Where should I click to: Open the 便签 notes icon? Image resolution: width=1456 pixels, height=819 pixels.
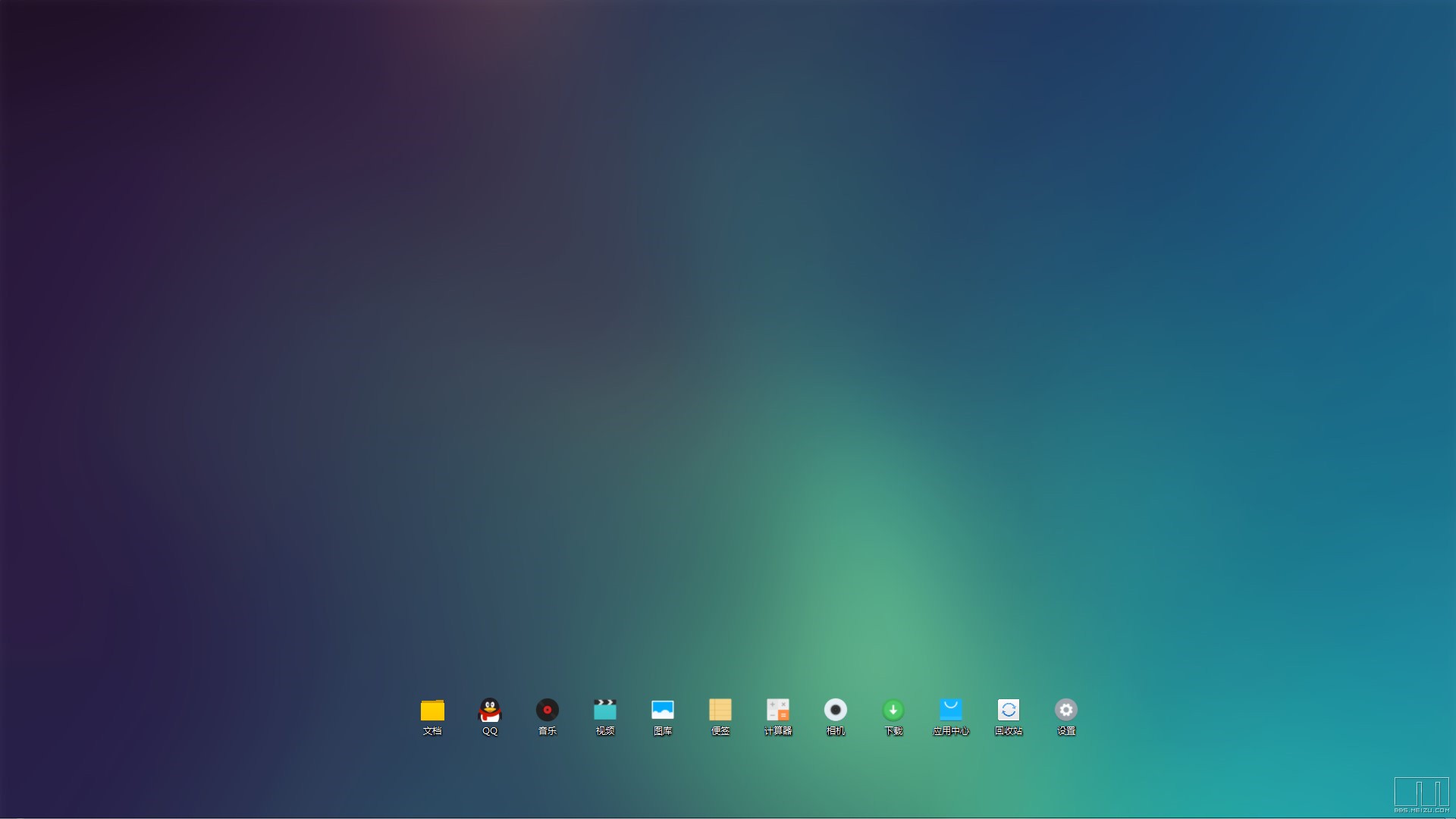click(720, 710)
